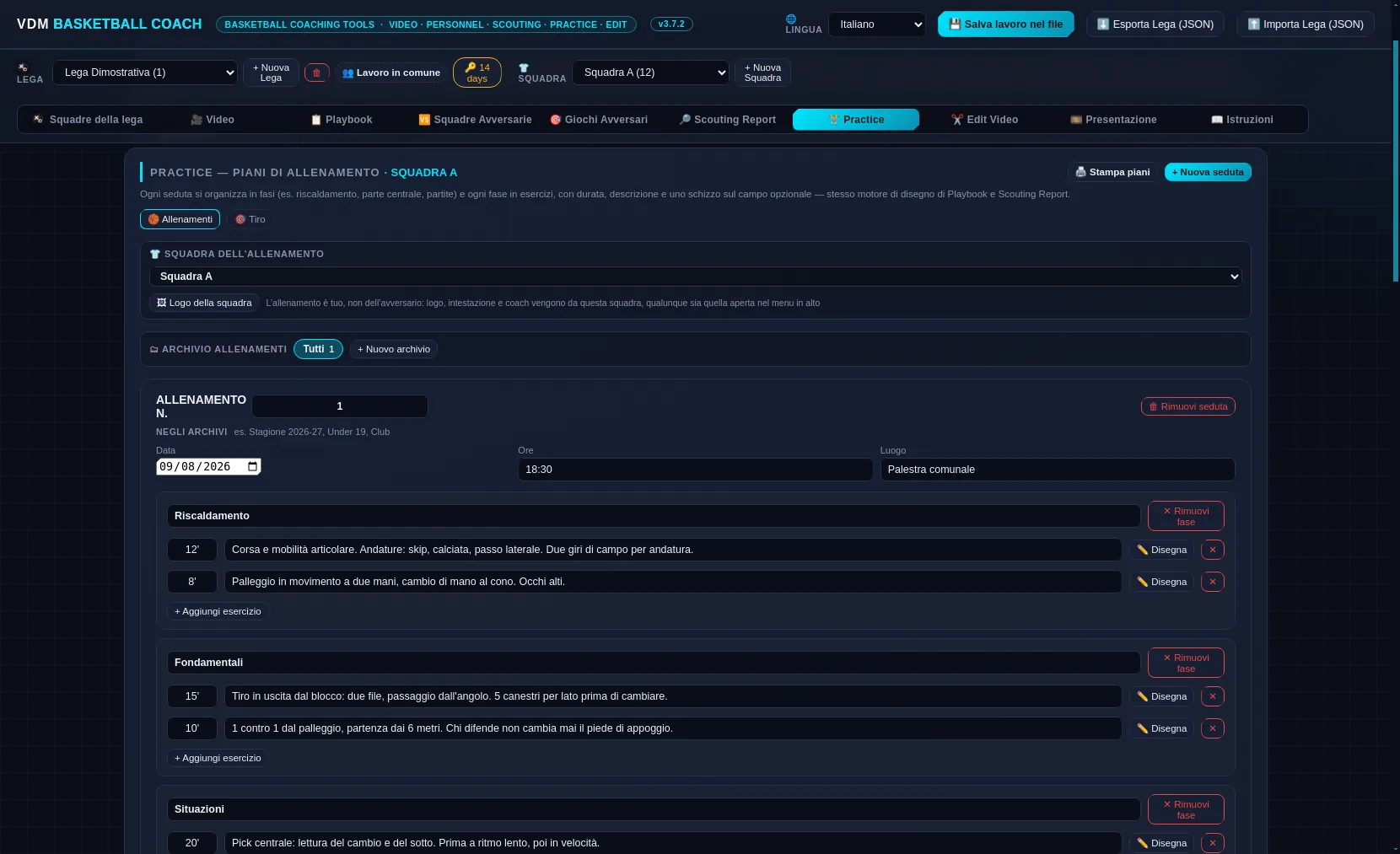Image resolution: width=1400 pixels, height=854 pixels.
Task: Click the page vertical scrollbar
Action: tap(1396, 160)
